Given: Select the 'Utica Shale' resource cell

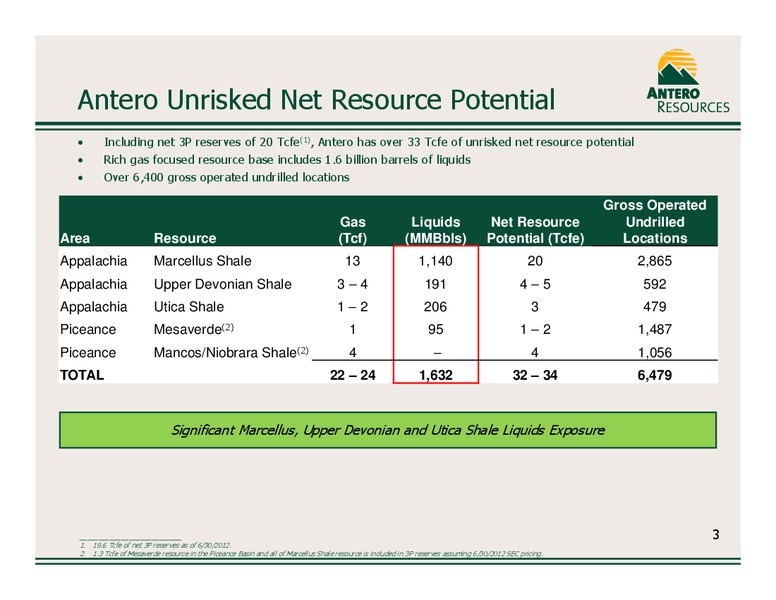Looking at the screenshot, I should [x=189, y=307].
